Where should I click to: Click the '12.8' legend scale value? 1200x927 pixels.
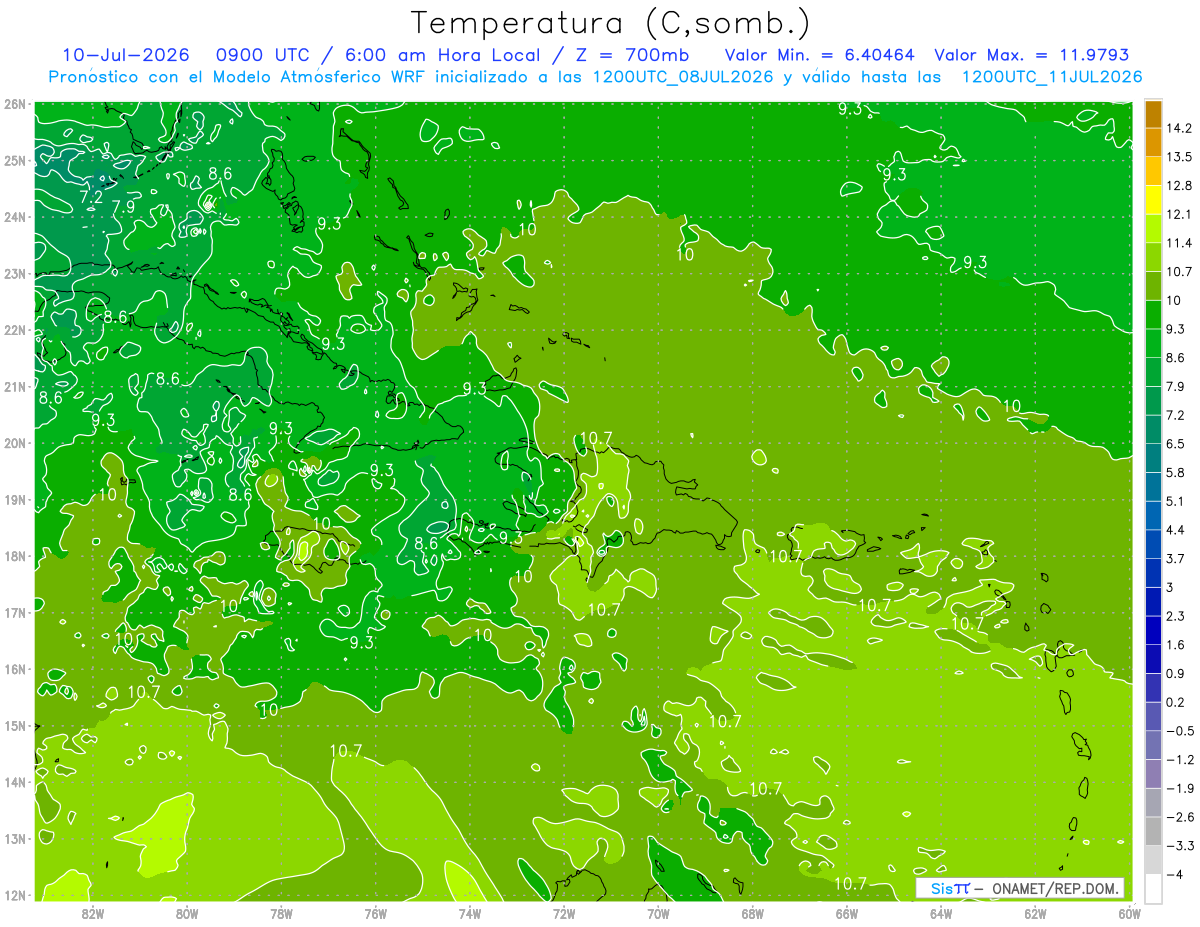pyautogui.click(x=1178, y=186)
